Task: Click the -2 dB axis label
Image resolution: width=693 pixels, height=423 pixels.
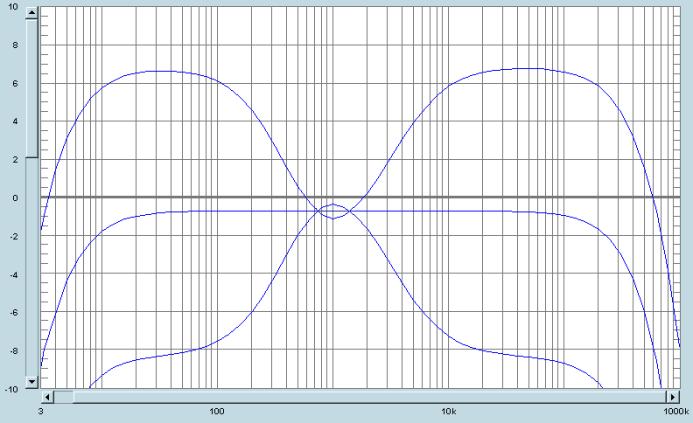Action: pos(14,236)
